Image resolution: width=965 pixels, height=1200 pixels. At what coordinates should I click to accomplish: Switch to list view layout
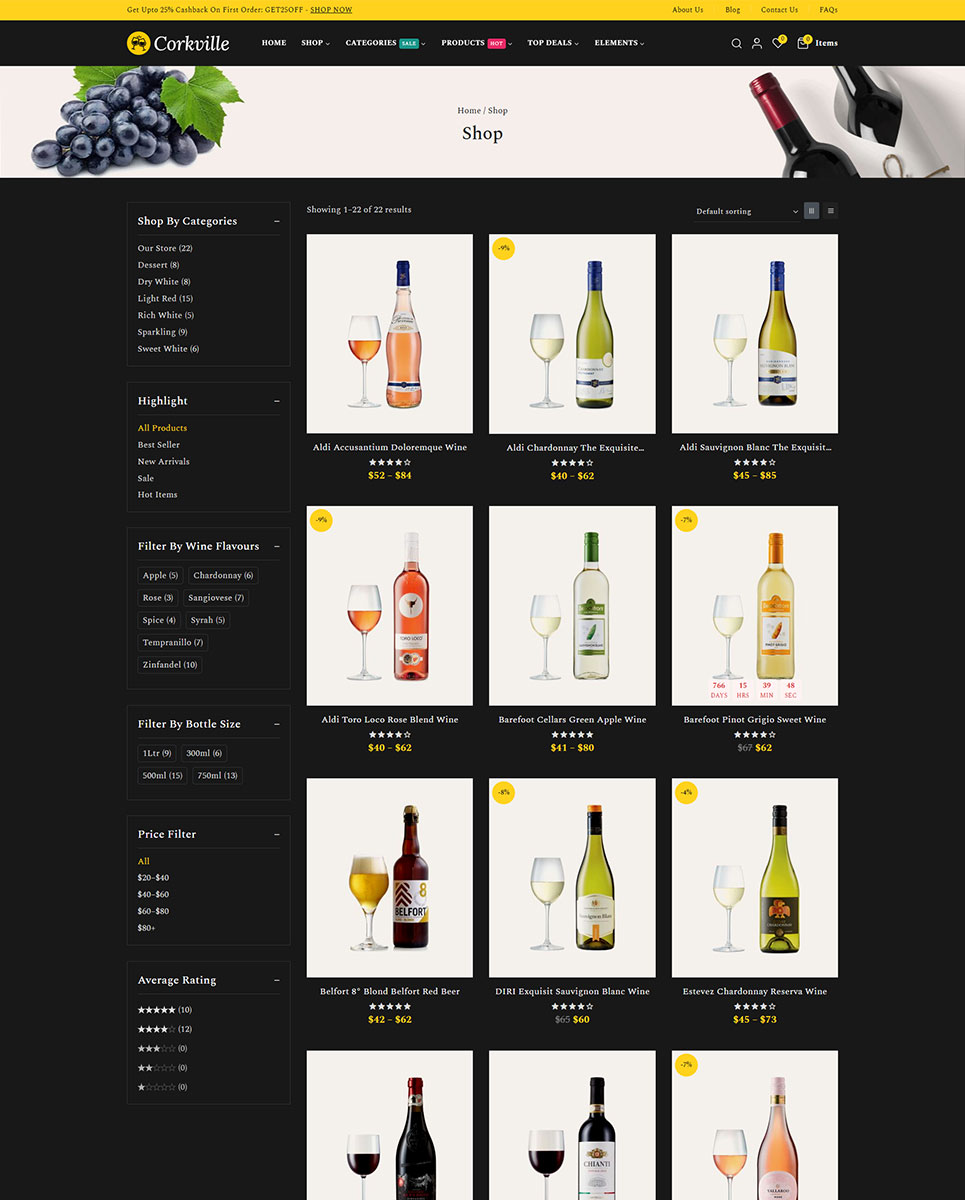[830, 211]
